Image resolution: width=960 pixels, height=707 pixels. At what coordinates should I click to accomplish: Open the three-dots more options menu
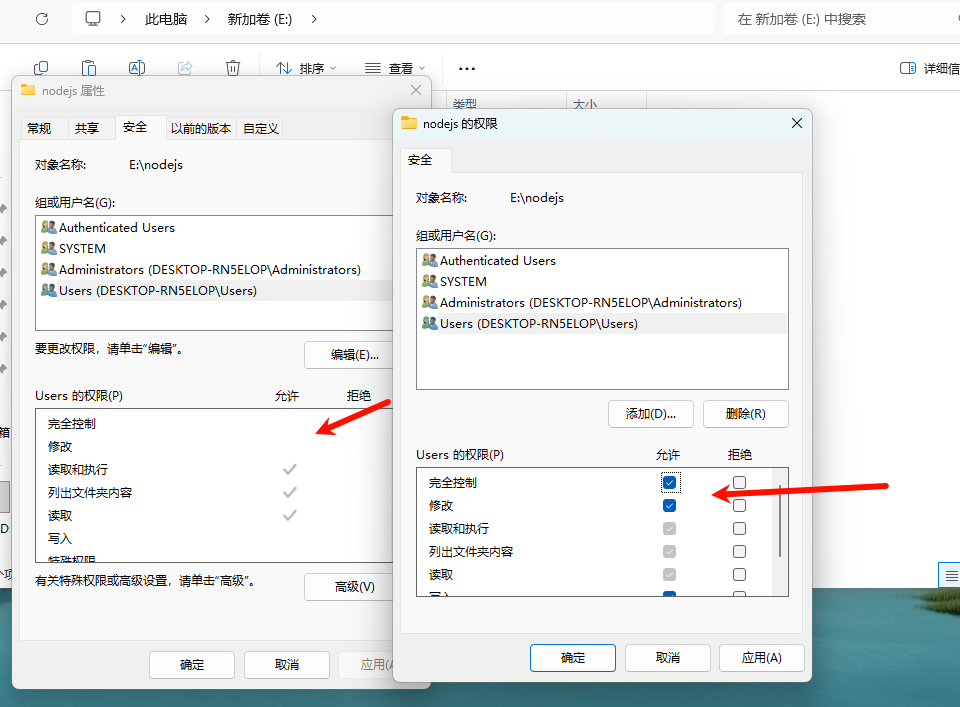pyautogui.click(x=467, y=69)
